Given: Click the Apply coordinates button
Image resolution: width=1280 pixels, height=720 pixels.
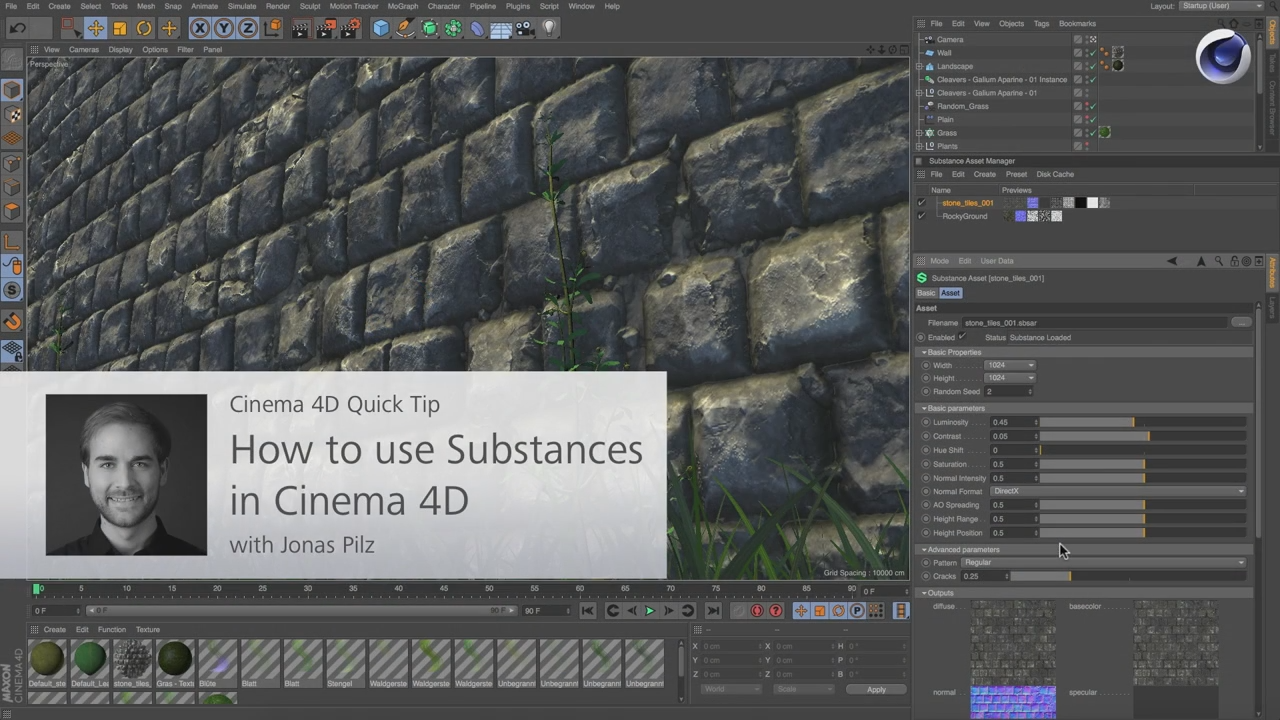Looking at the screenshot, I should (876, 689).
